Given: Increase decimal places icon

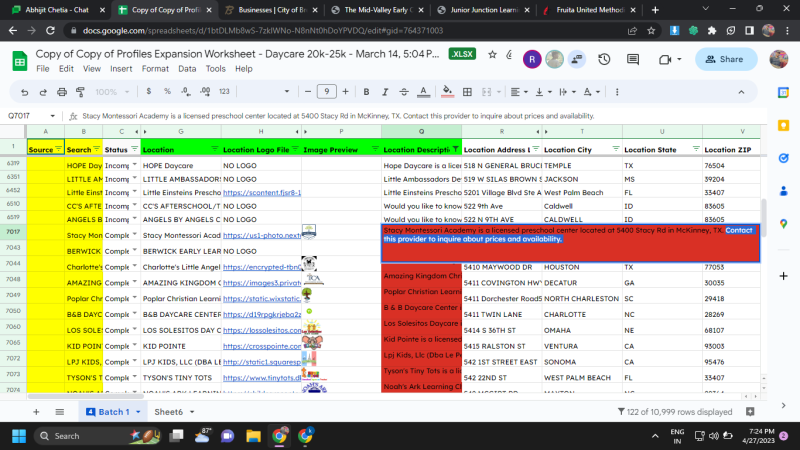Looking at the screenshot, I should 205,91.
